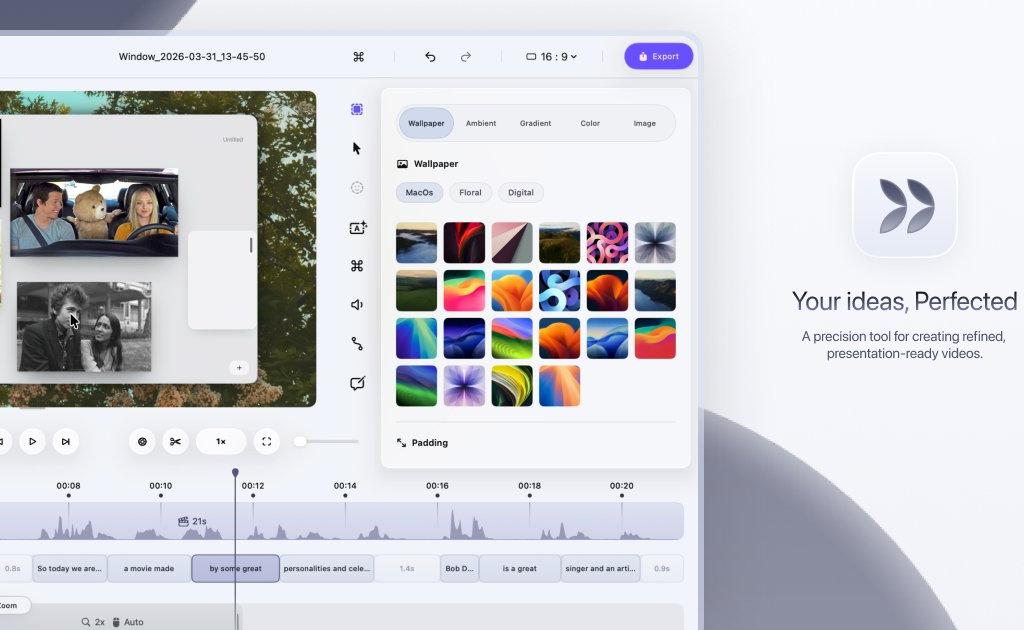Image resolution: width=1024 pixels, height=630 pixels.
Task: Select the 'by some great' caption segment
Action: (235, 569)
